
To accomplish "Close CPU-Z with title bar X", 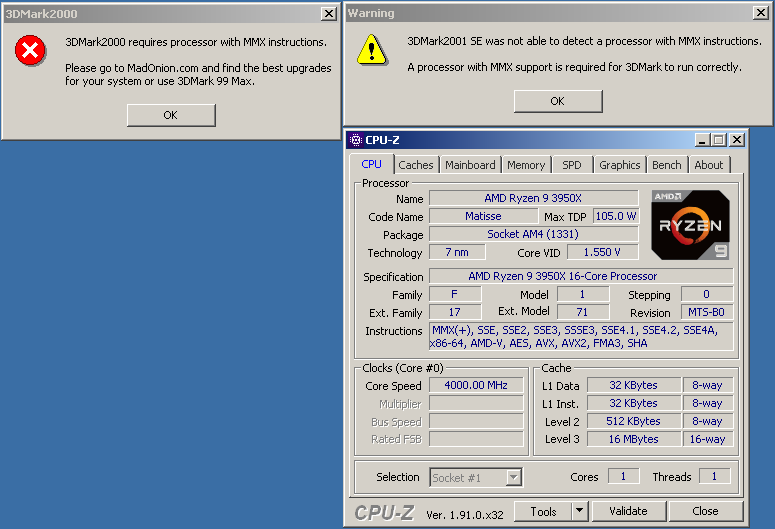I will 736,140.
